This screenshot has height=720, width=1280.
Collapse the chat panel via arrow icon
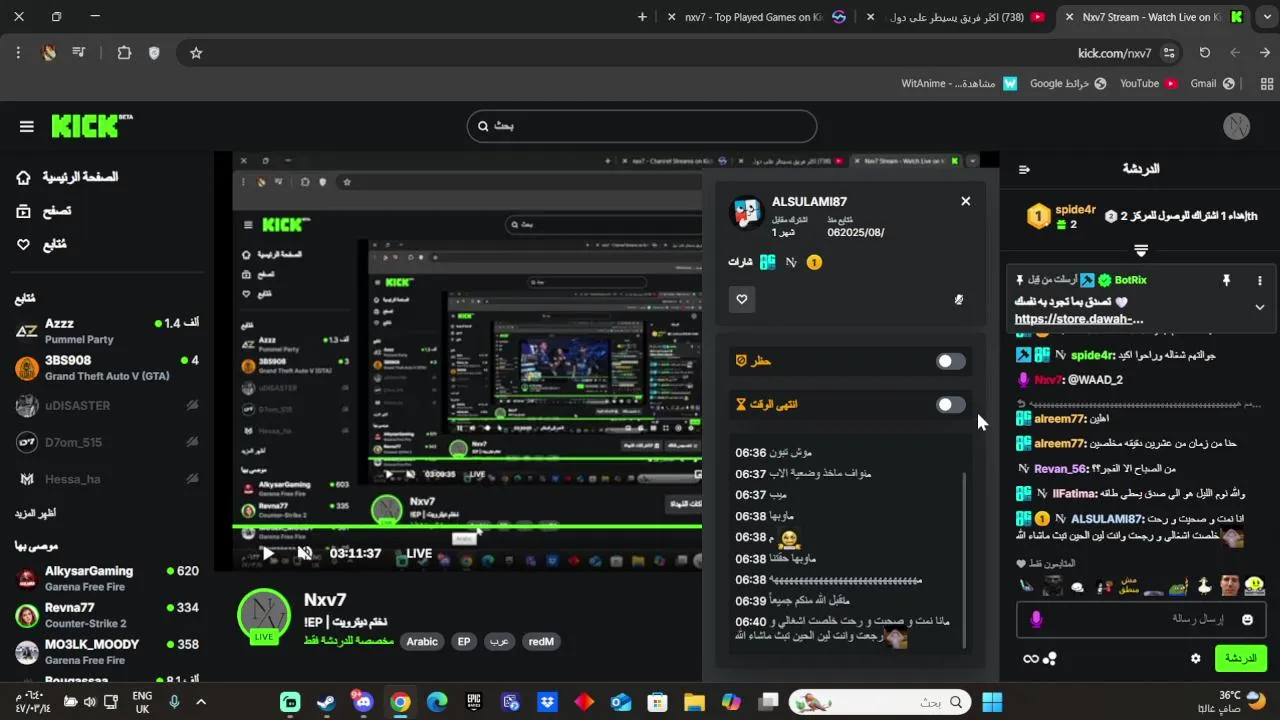click(1024, 169)
